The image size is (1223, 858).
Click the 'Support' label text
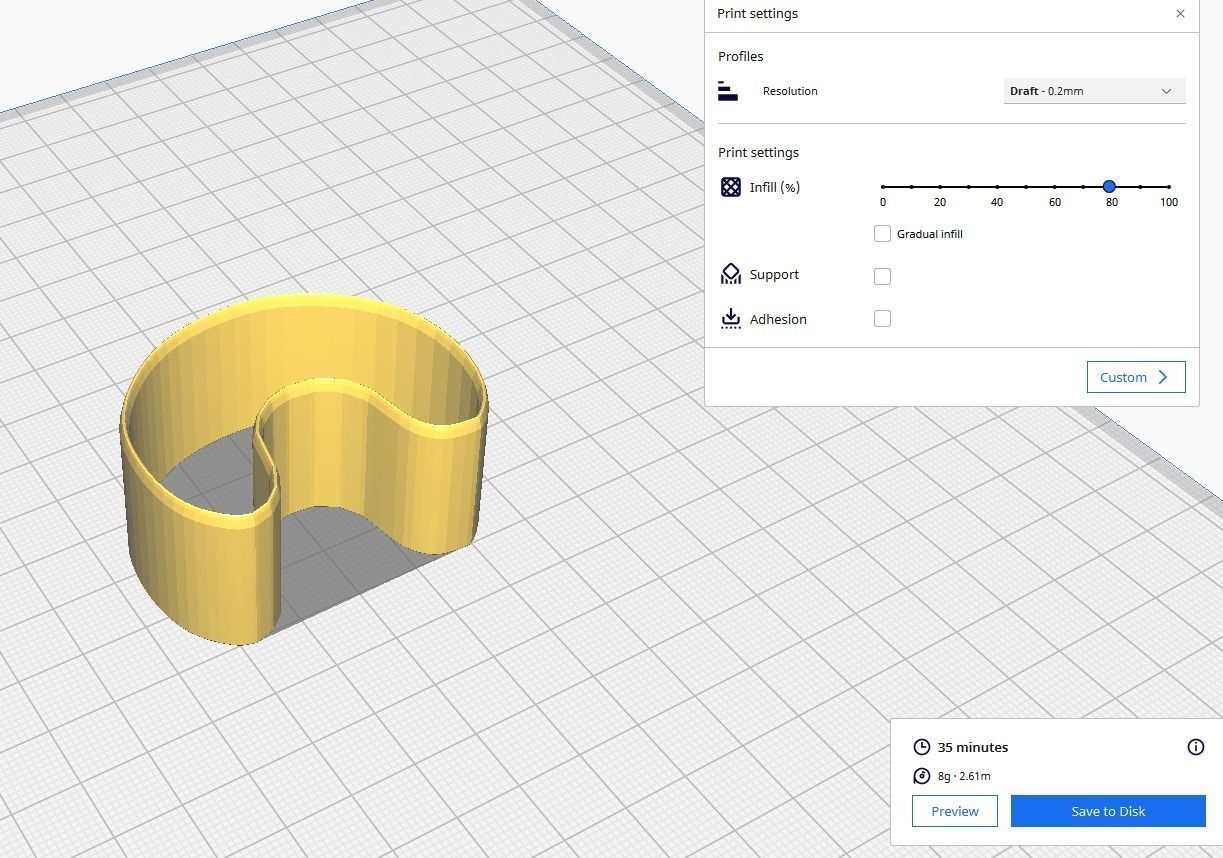[774, 274]
